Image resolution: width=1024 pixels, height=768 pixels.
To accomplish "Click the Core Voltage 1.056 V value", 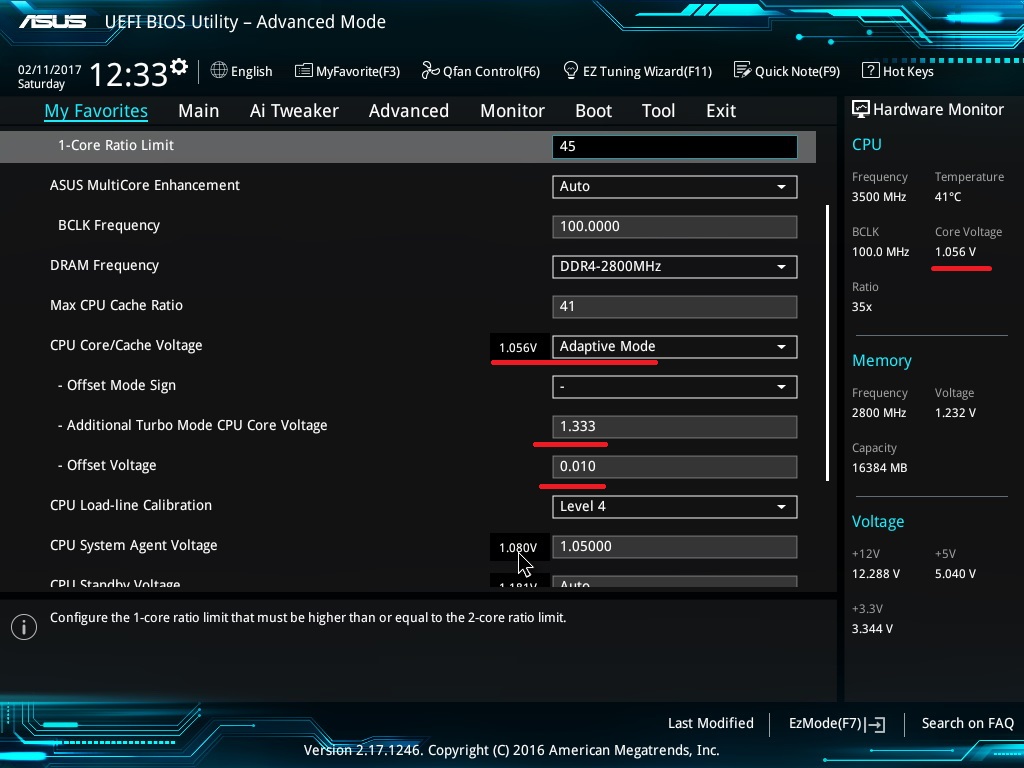I will [x=955, y=252].
